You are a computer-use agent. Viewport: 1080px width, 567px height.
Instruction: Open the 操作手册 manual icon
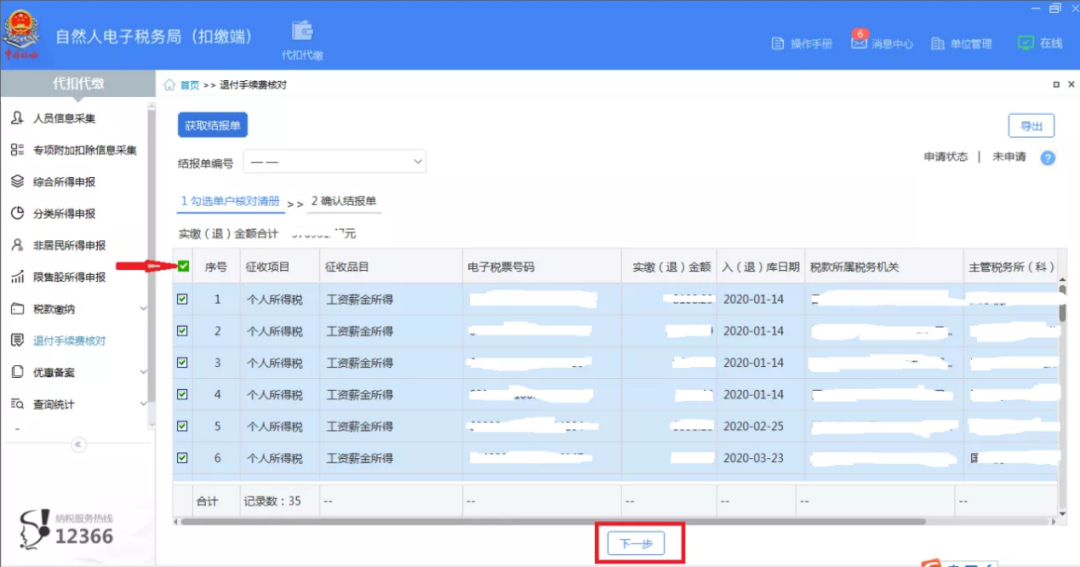778,43
